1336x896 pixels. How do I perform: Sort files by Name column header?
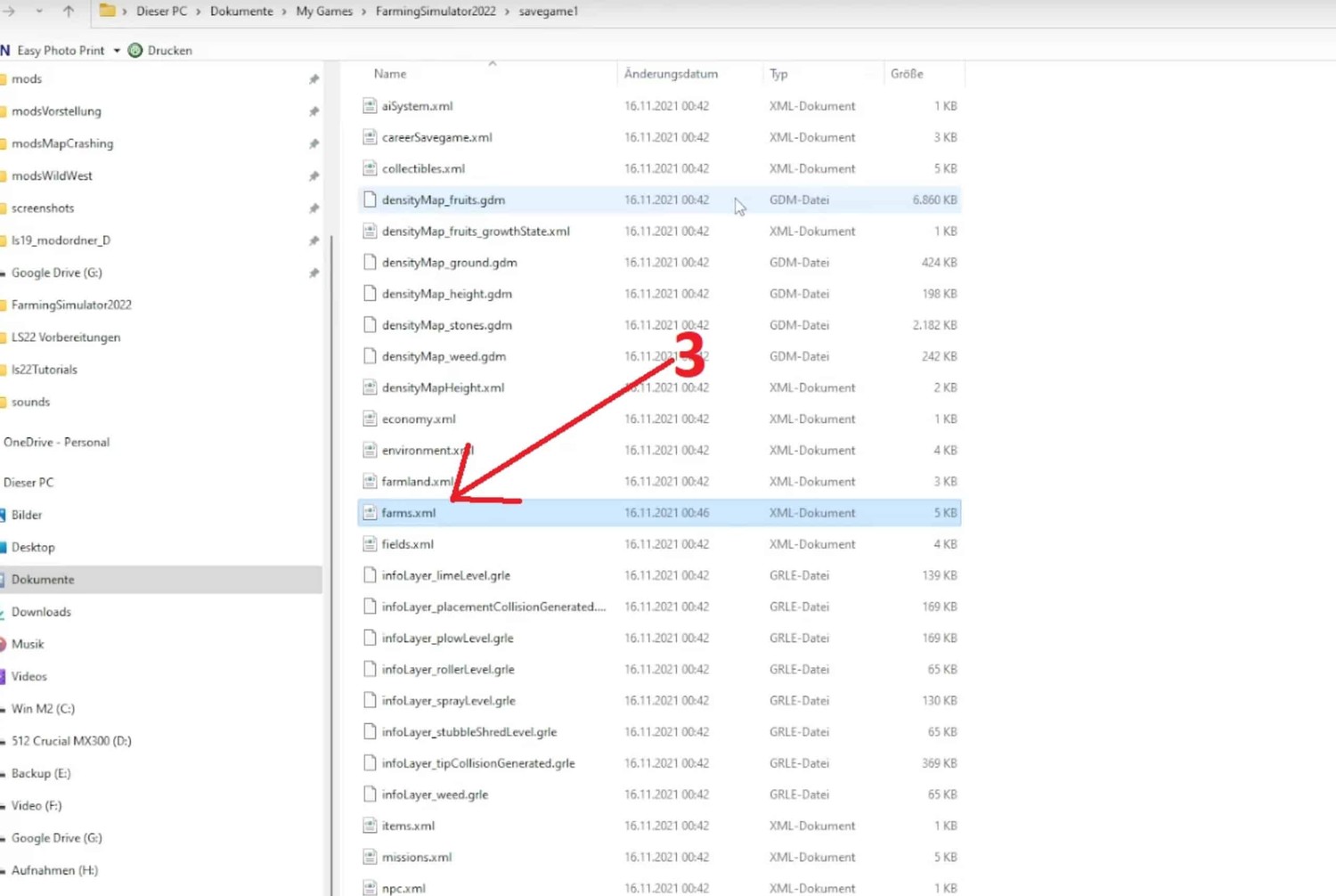390,74
